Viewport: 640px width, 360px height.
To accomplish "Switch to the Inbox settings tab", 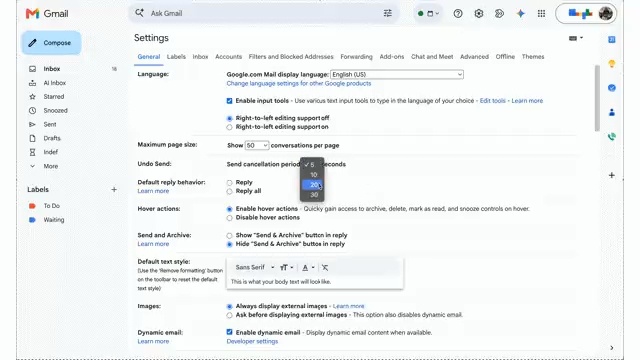I will (x=200, y=57).
